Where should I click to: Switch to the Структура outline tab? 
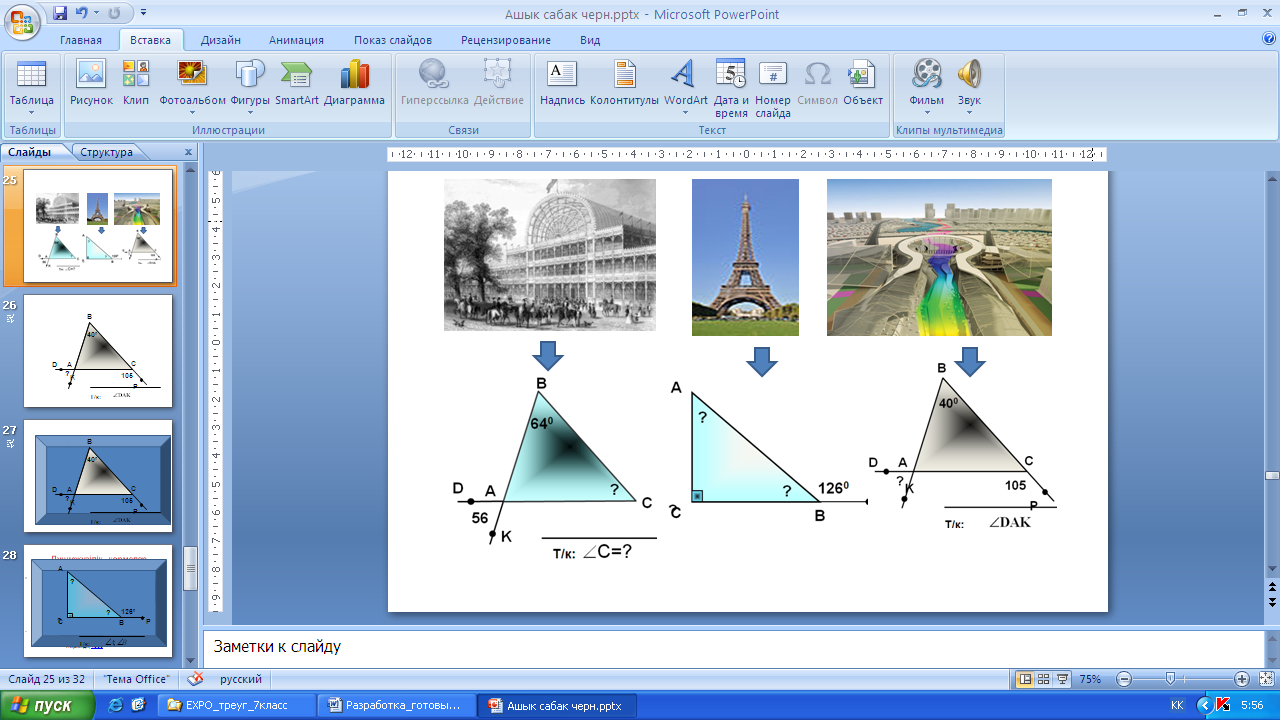click(107, 152)
